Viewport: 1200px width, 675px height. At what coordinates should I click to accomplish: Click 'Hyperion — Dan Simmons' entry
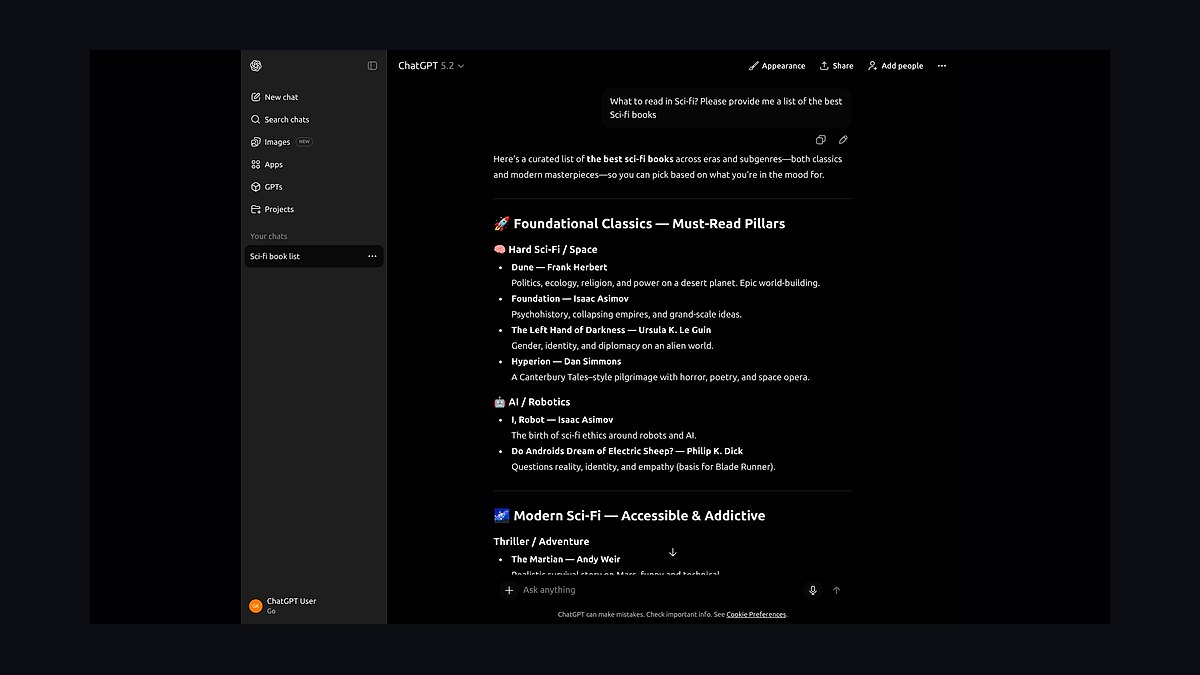click(566, 361)
